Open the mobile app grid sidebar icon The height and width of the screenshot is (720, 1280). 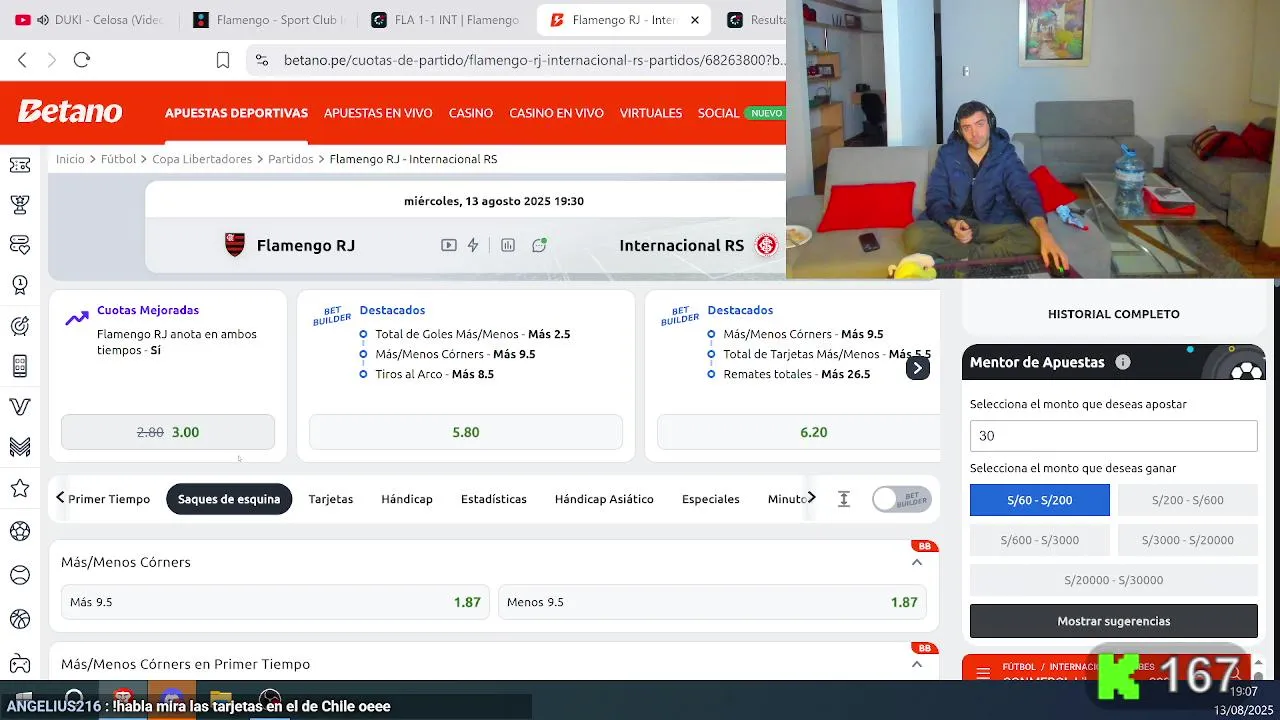click(x=20, y=366)
